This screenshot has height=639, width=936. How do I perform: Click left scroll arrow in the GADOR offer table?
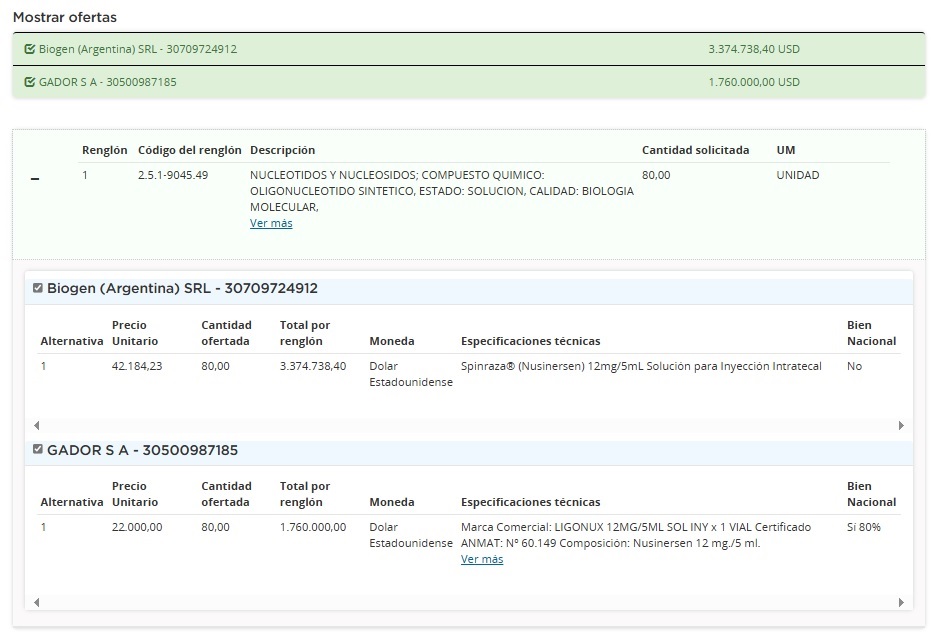pos(37,602)
